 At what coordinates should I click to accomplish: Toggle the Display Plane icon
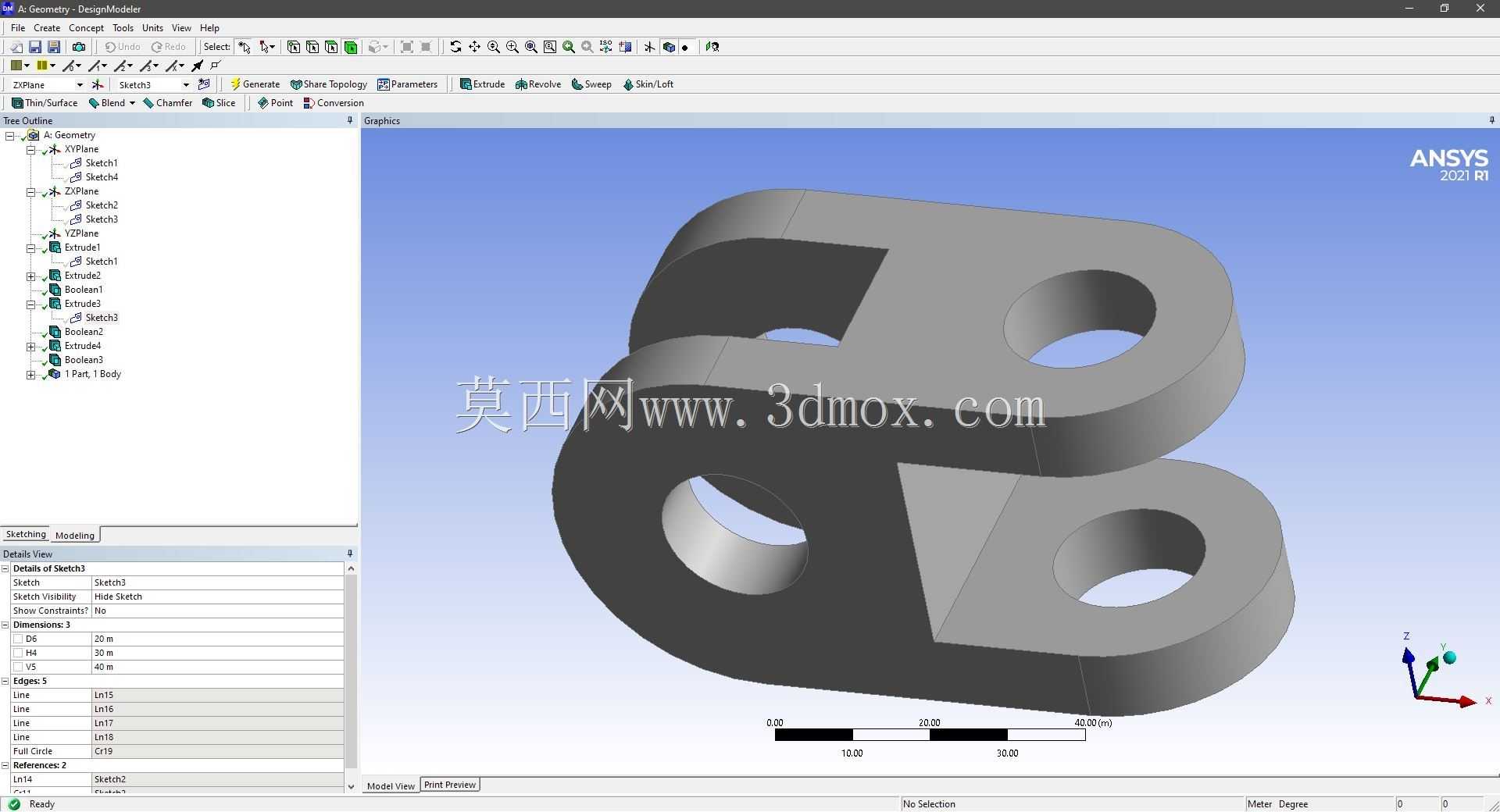(649, 47)
